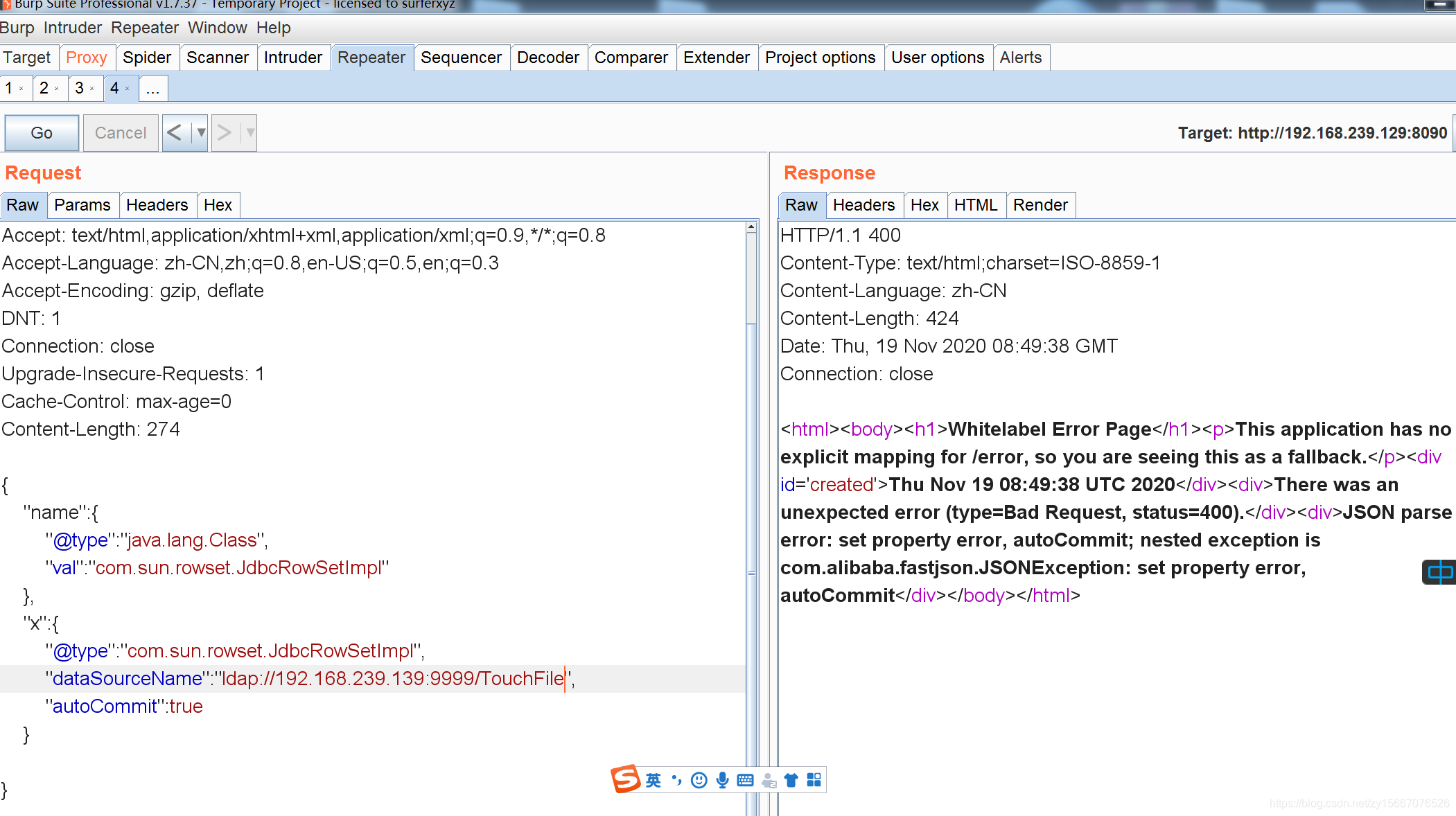Open the Help menu

(274, 28)
